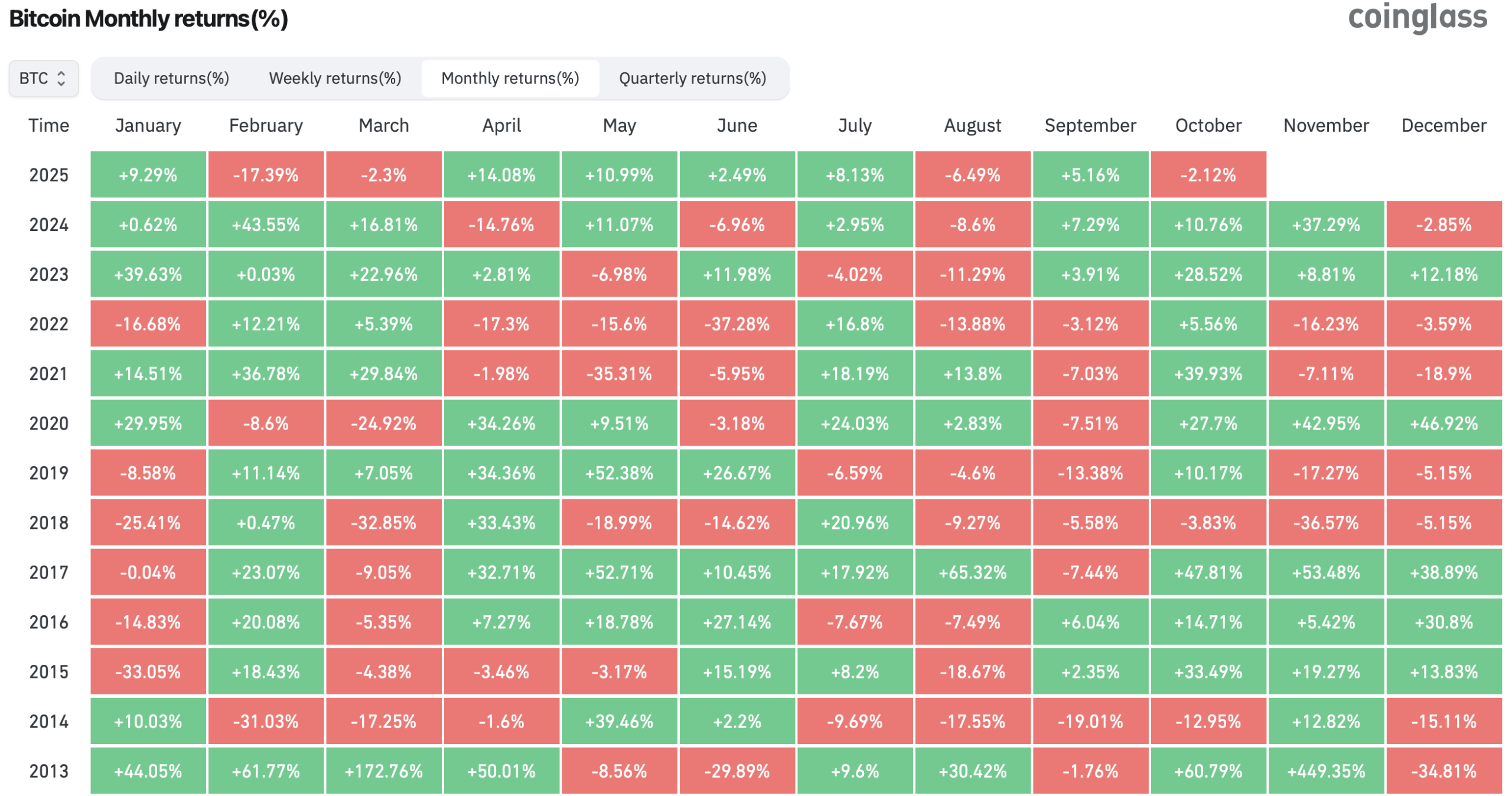Click the 2013 November +449.35% cell
Image resolution: width=1512 pixels, height=796 pixels.
pos(1326,771)
